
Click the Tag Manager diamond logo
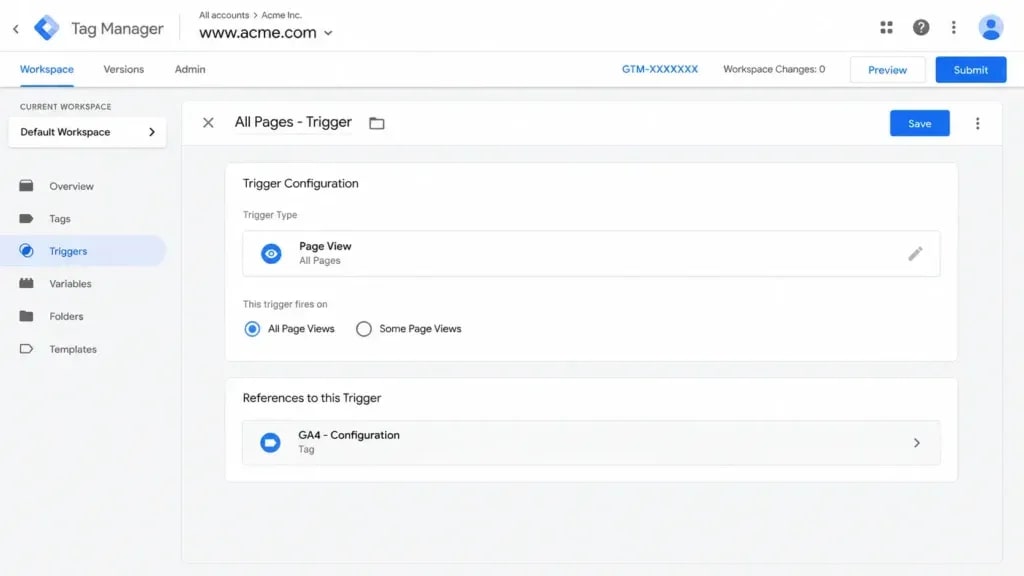[46, 28]
